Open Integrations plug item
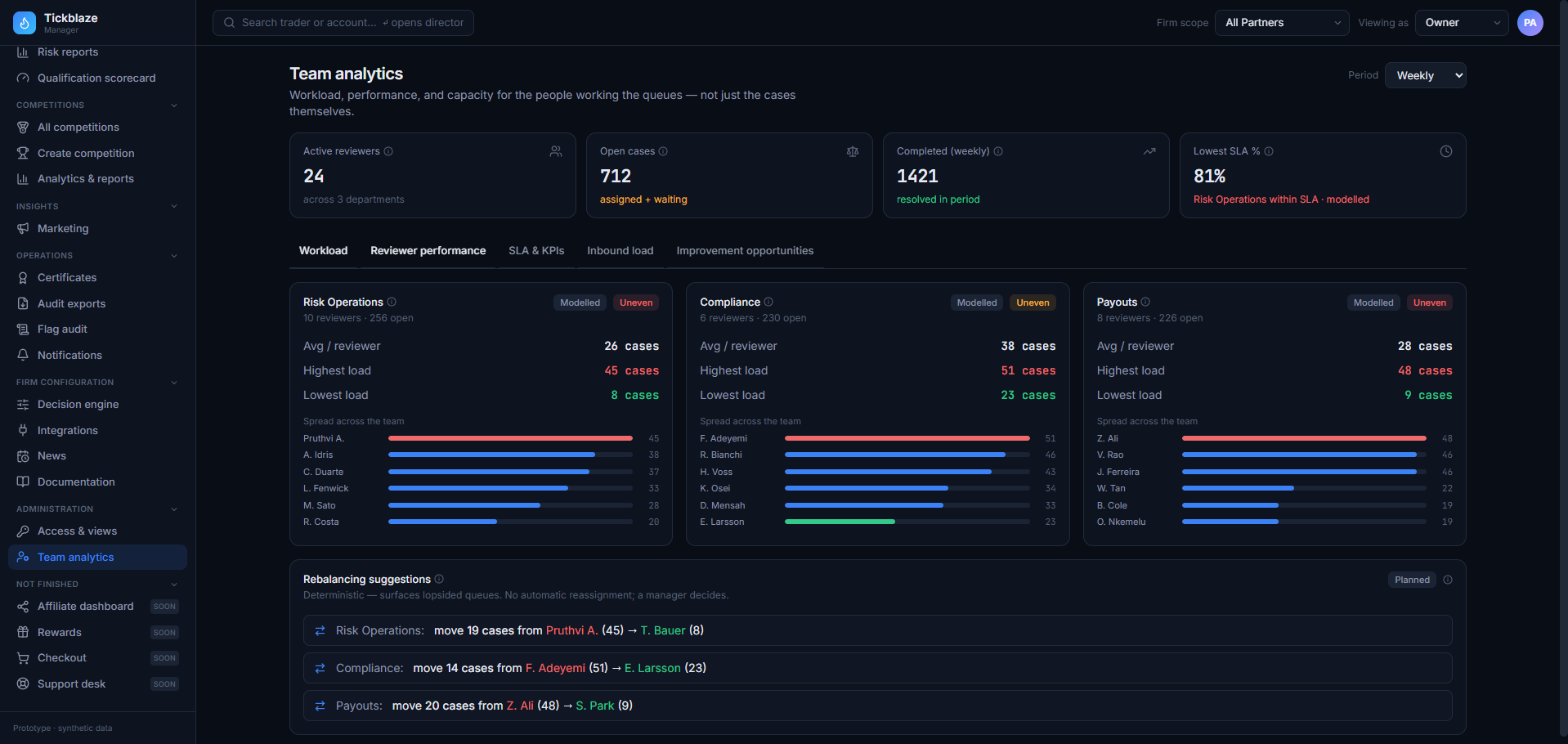 [x=97, y=431]
